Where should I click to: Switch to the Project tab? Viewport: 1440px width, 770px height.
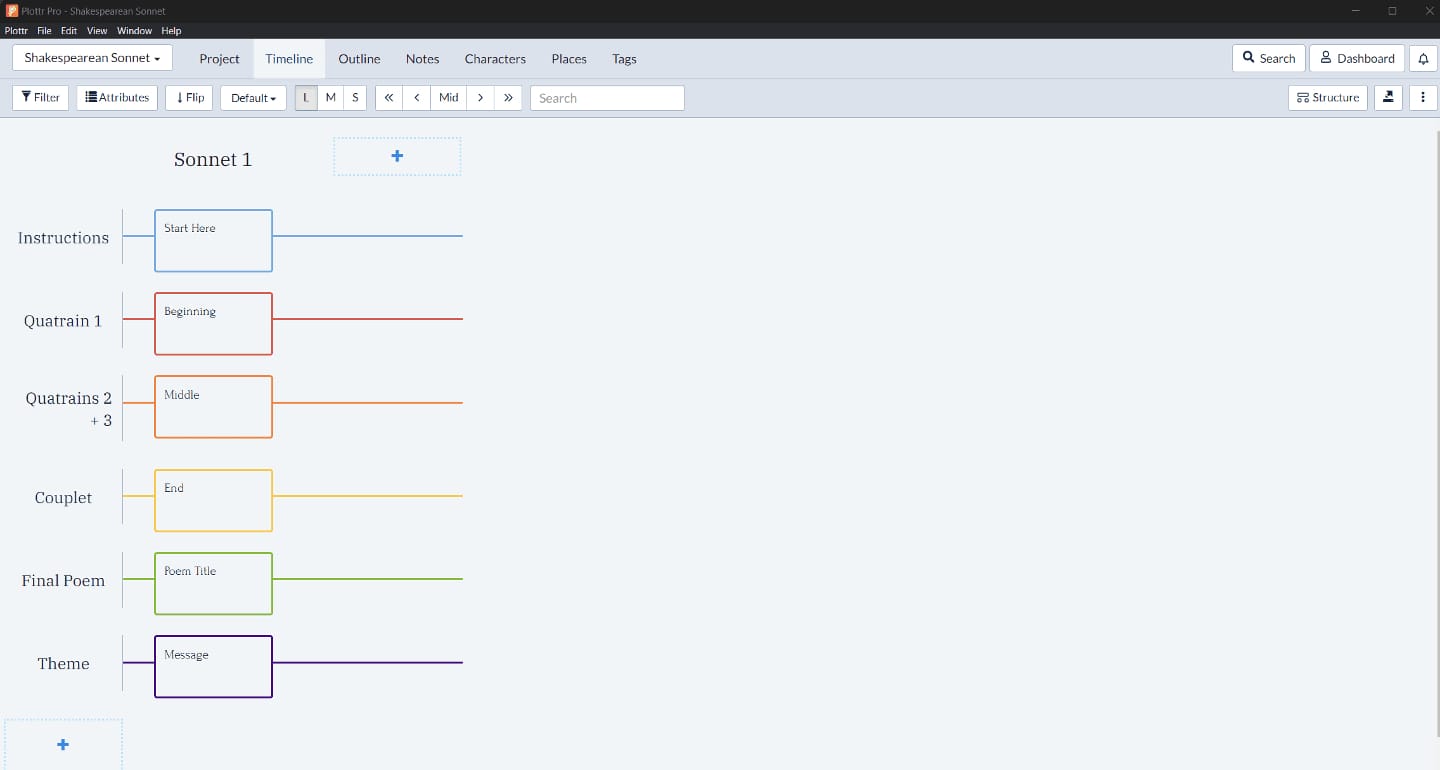tap(219, 59)
